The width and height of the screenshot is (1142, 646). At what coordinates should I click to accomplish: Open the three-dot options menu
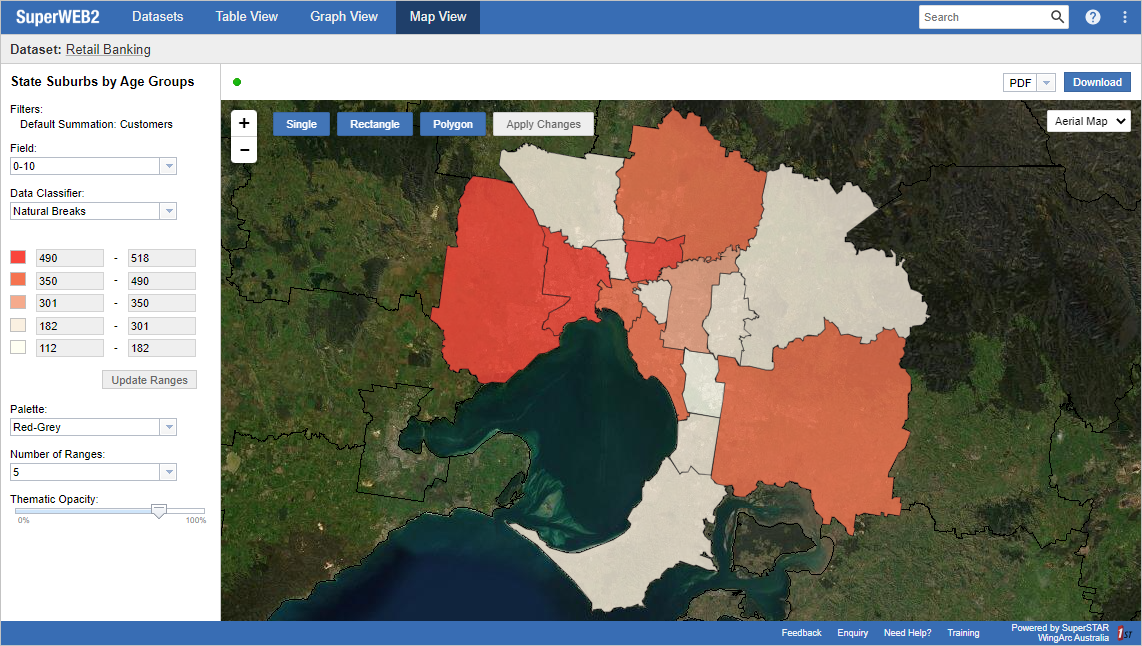pos(1124,17)
